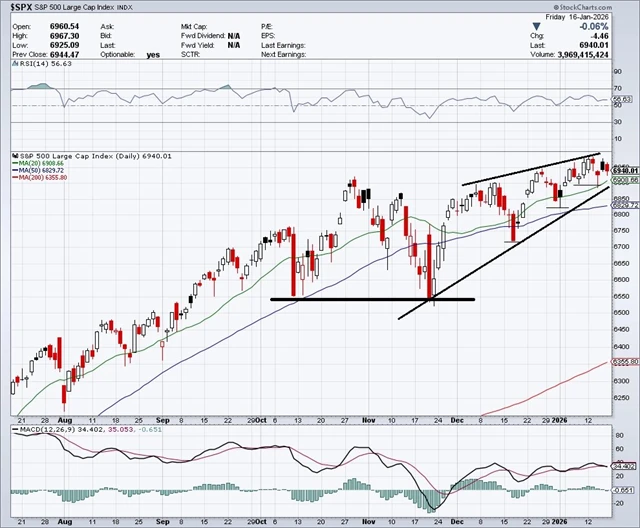Click the RSI(14) area-chart icon
The image size is (640, 528).
pyautogui.click(x=15, y=64)
